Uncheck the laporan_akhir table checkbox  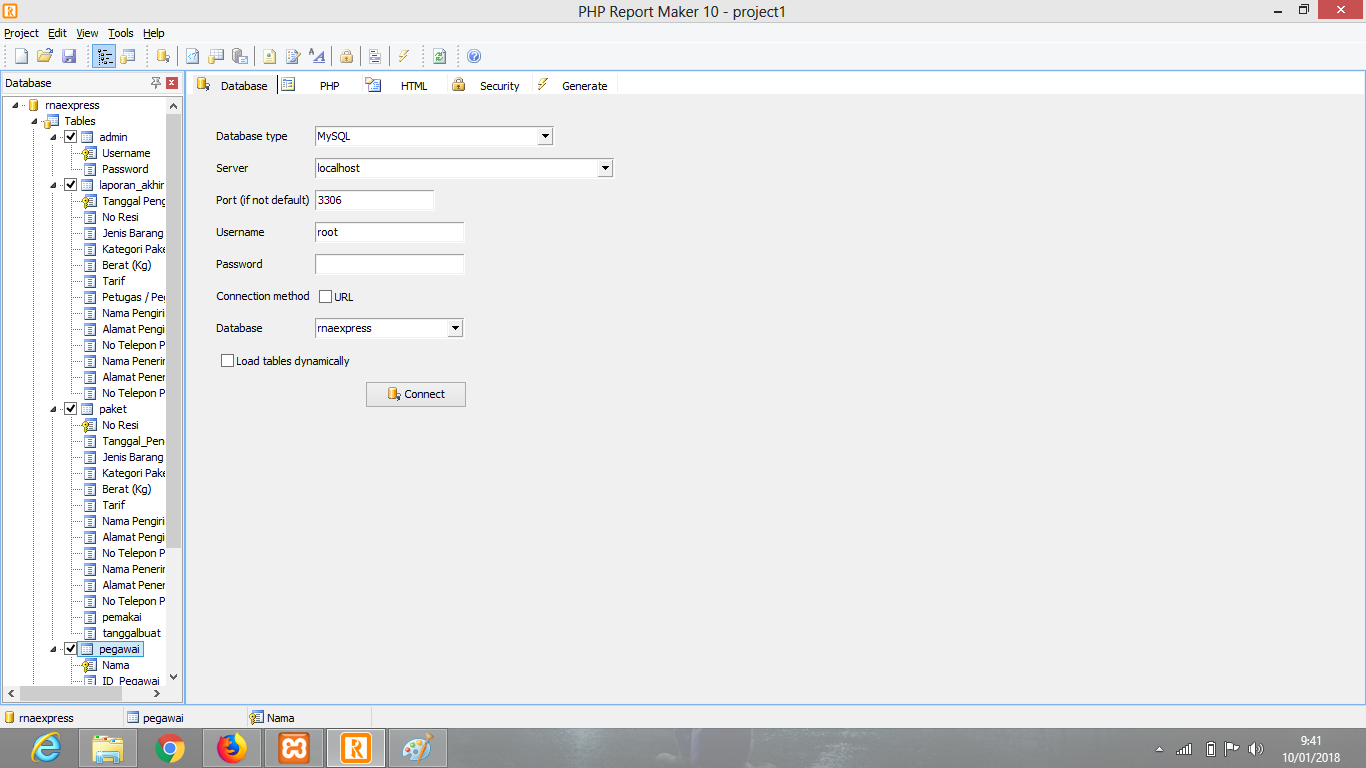pyautogui.click(x=71, y=185)
